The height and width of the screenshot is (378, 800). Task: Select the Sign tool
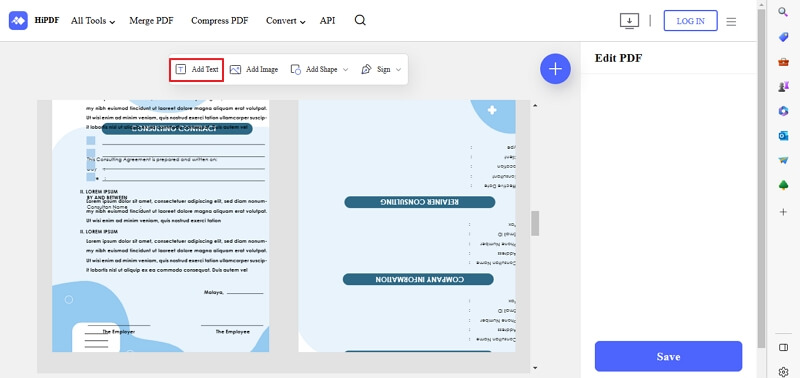(376, 69)
